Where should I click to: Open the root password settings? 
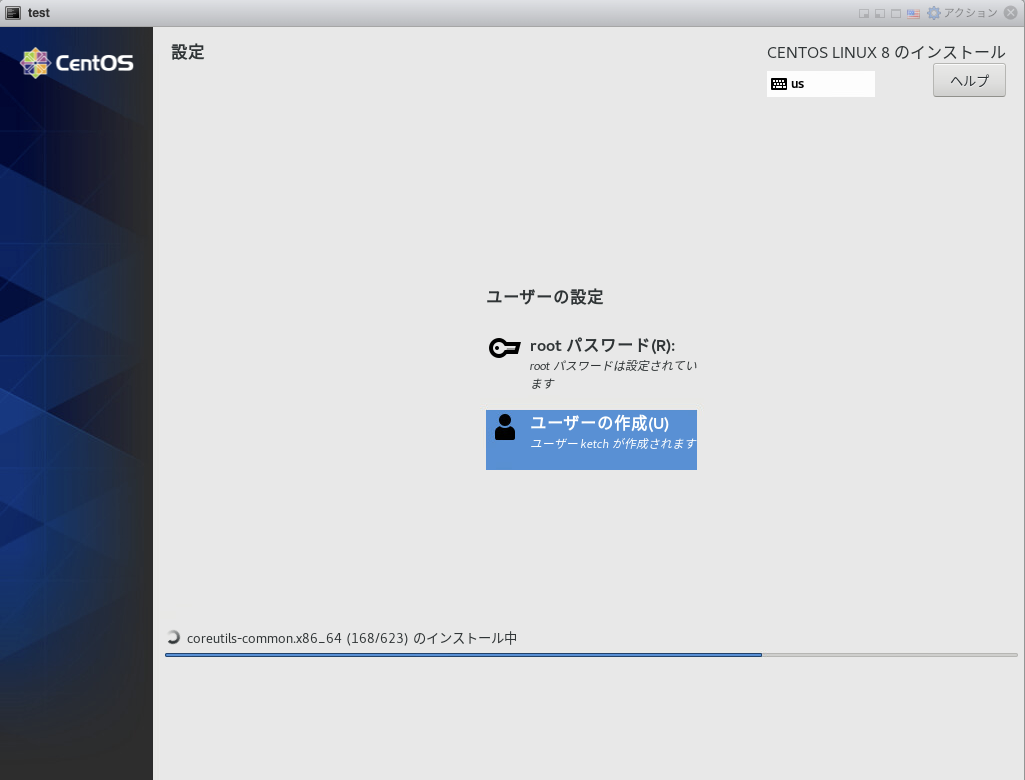click(x=591, y=364)
